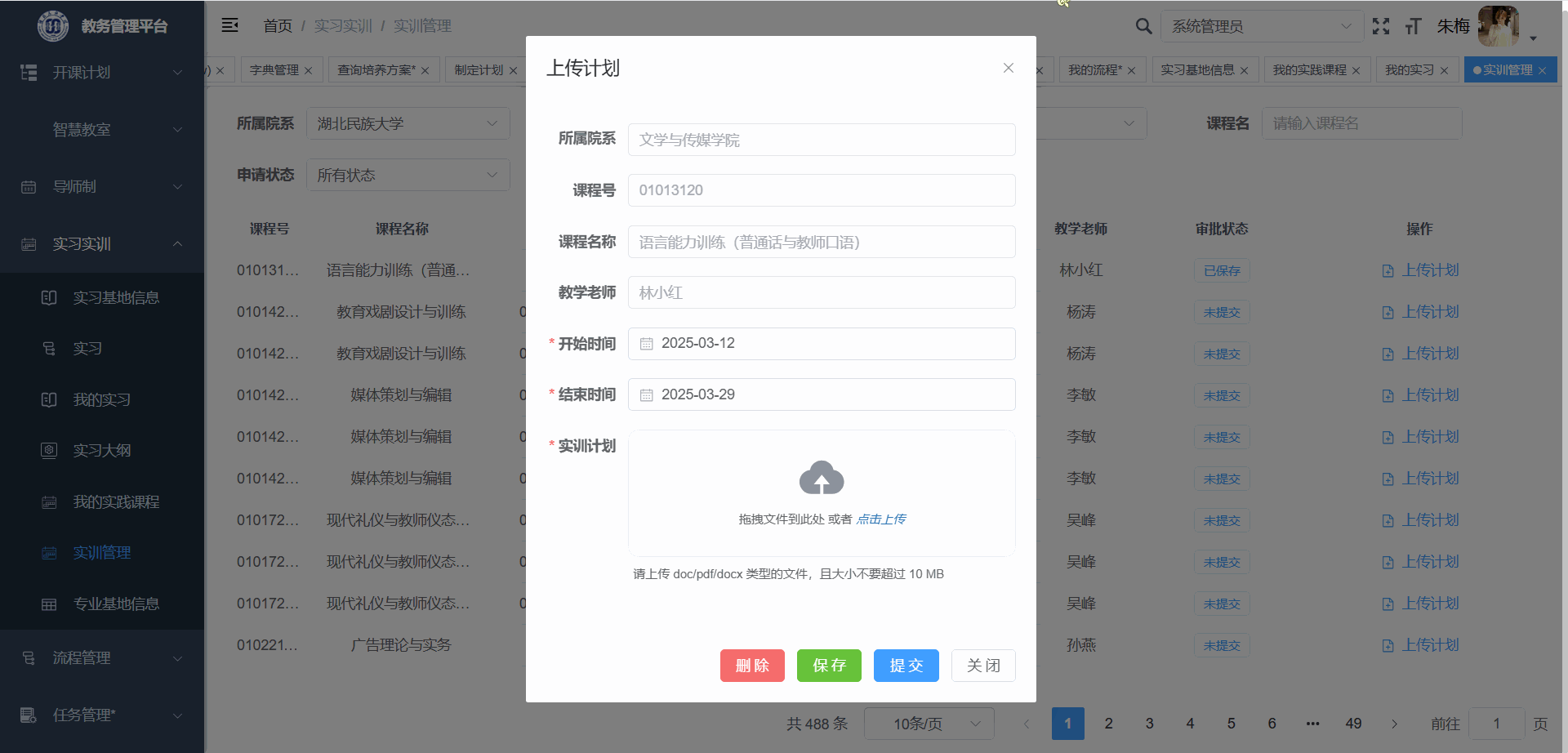Click the cloud upload icon
This screenshot has width=1568, height=753.
821,479
